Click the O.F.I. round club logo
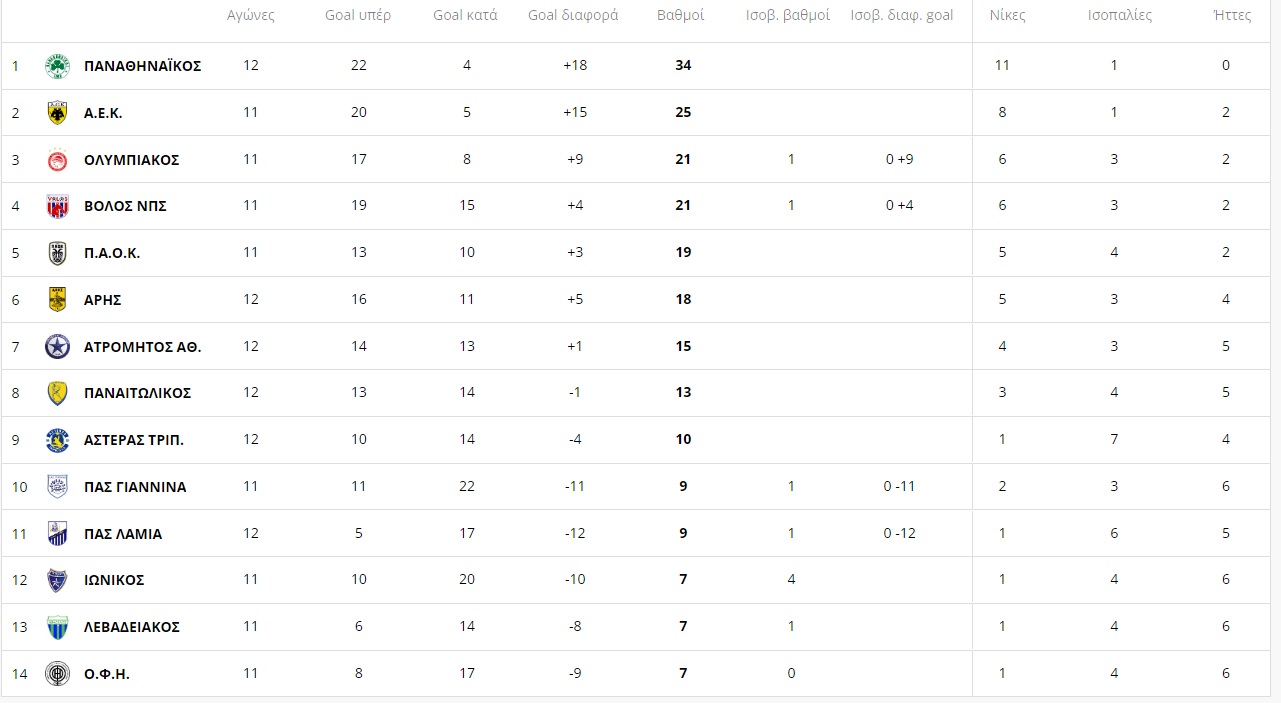Image resolution: width=1281 pixels, height=703 pixels. click(57, 674)
